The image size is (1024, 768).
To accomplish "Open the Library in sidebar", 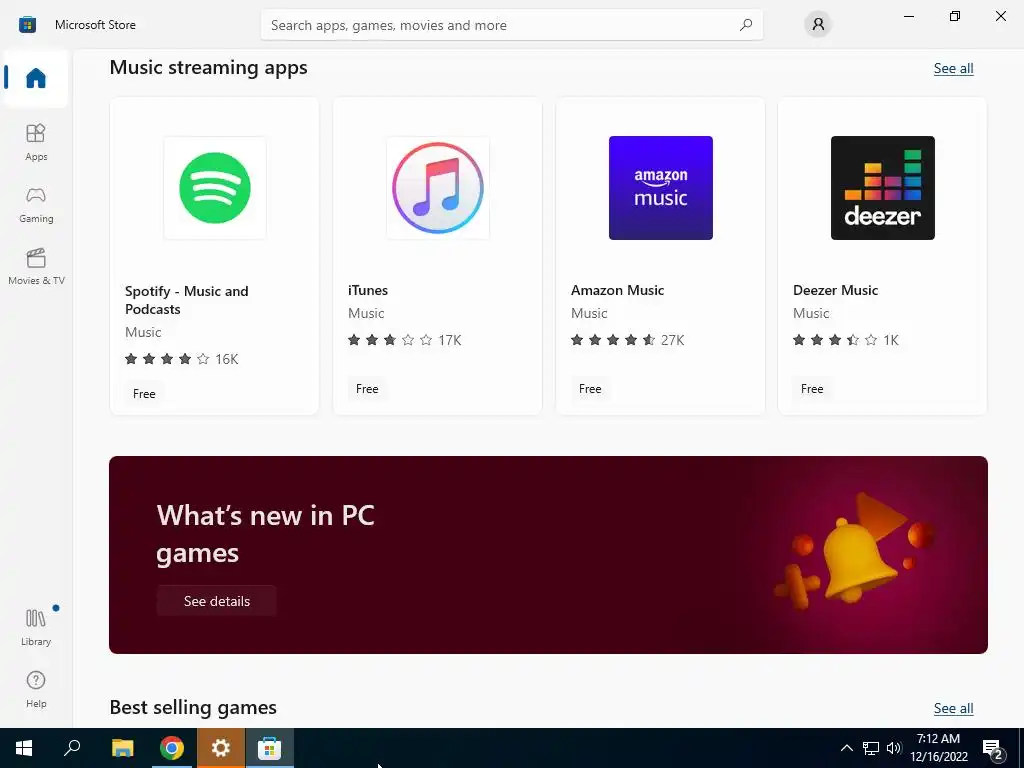I will [x=36, y=627].
